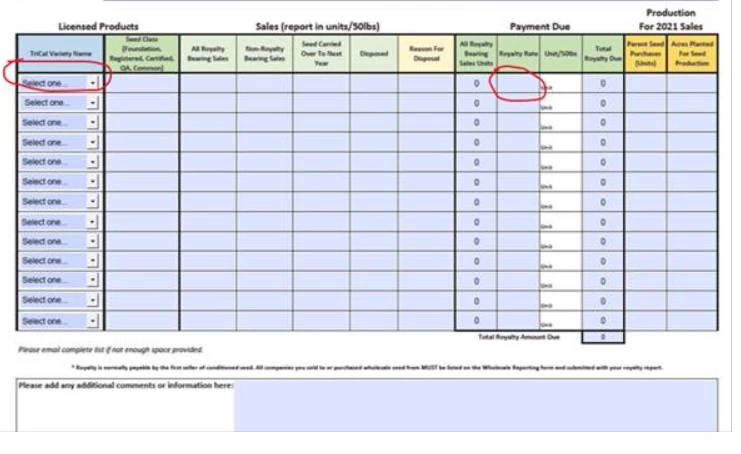This screenshot has width=741, height=454.
Task: Click the first row Seed Class cell
Action: 142,83
